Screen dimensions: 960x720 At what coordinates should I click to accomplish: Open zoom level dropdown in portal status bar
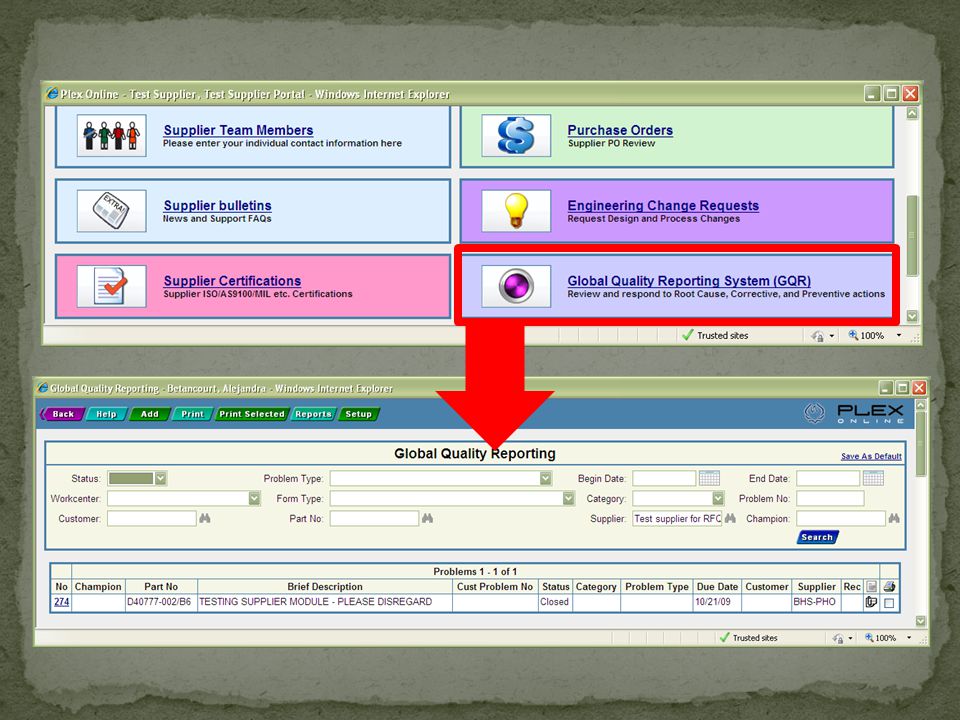coord(899,336)
